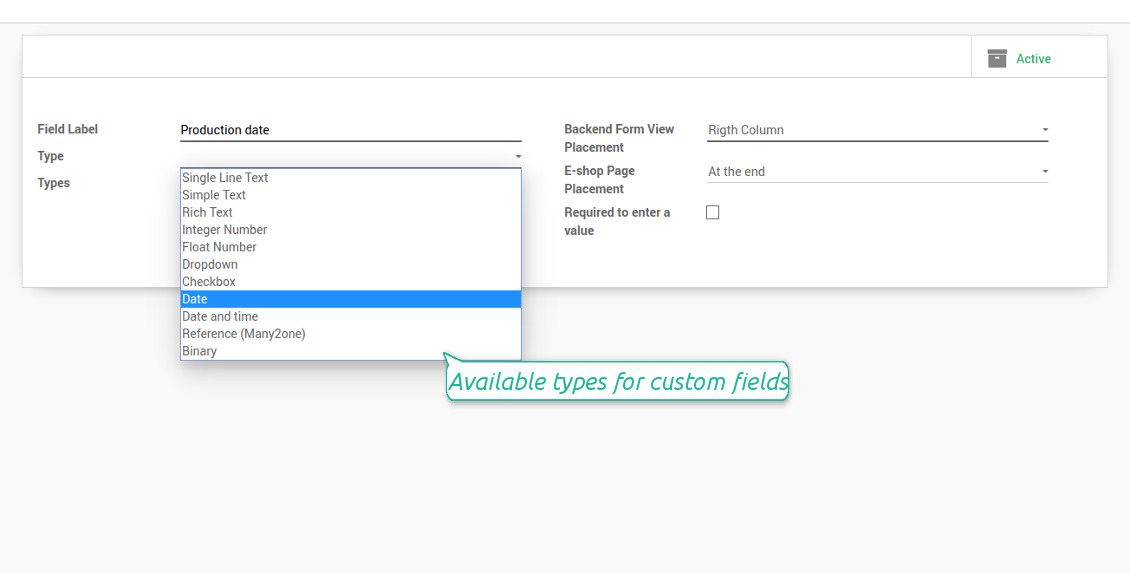Image resolution: width=1130 pixels, height=573 pixels.
Task: Choose Simple Text from the list
Action: [x=350, y=195]
